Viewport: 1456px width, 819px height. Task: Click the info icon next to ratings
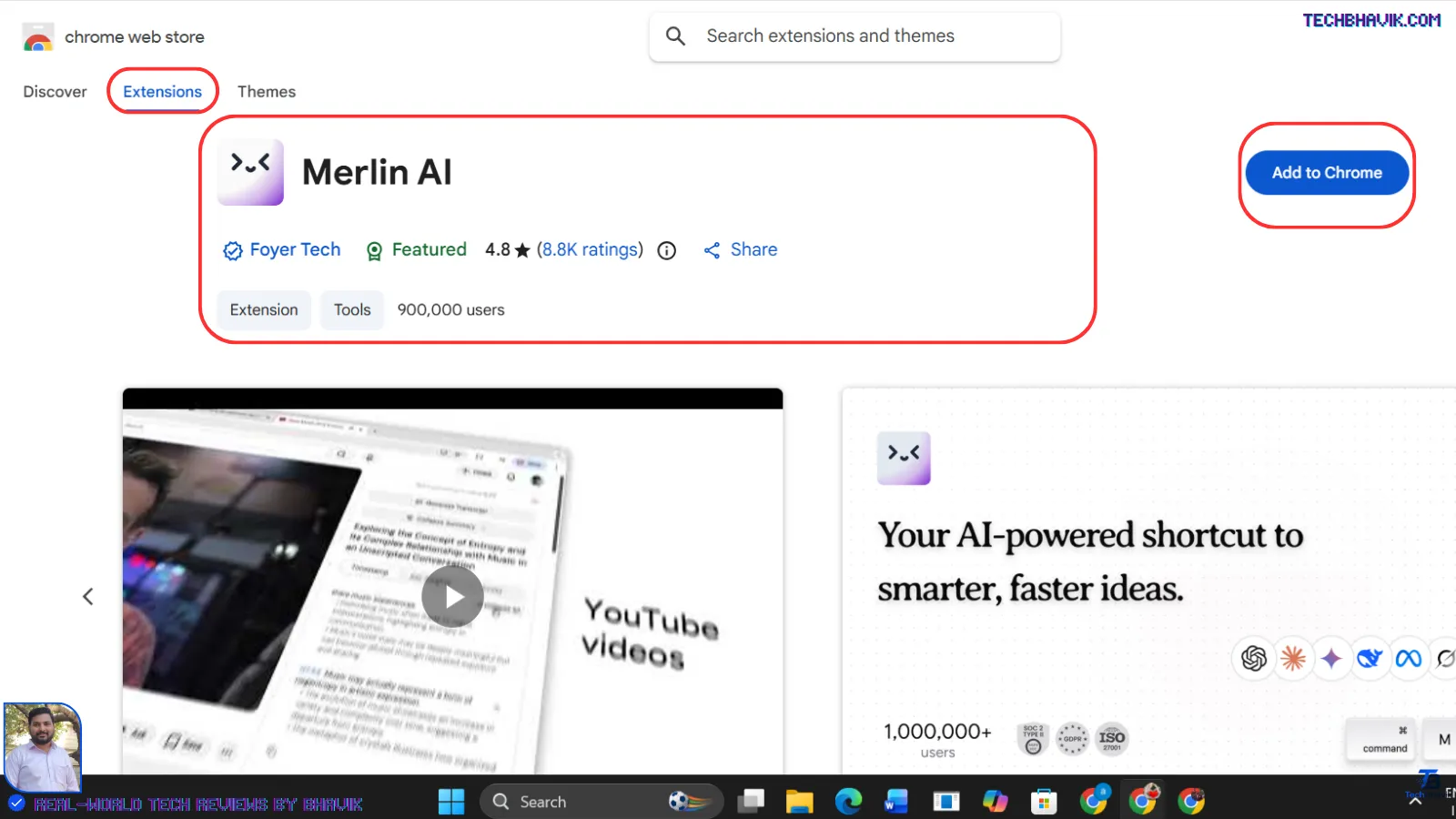click(x=667, y=250)
